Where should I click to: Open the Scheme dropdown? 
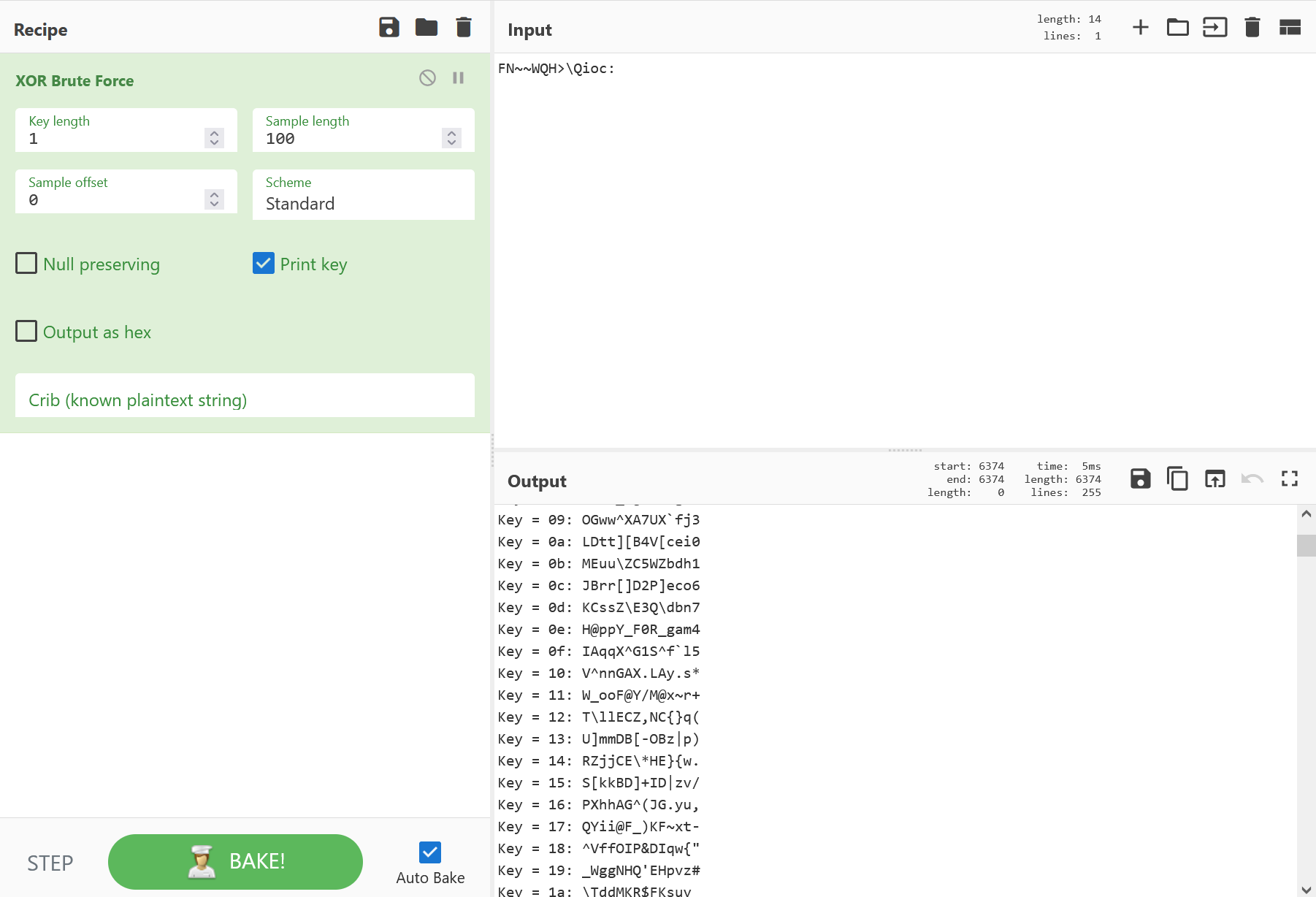pyautogui.click(x=363, y=203)
